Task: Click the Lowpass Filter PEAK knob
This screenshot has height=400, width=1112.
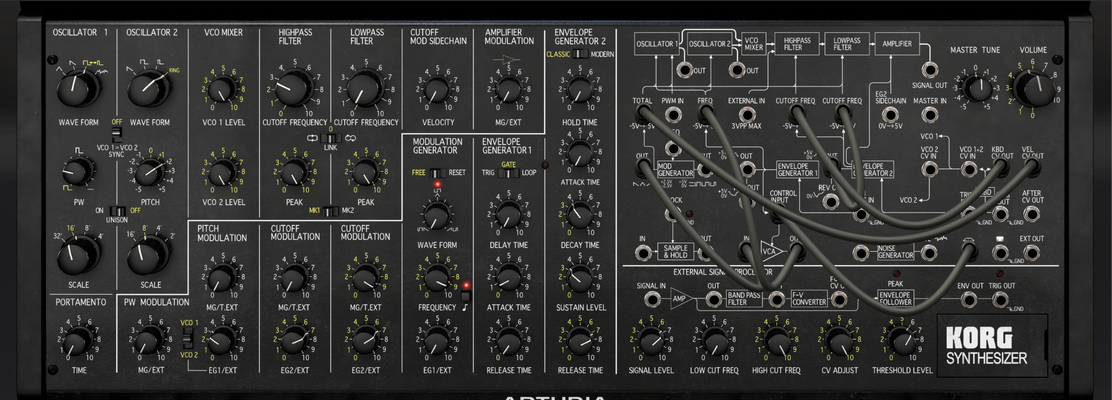Action: coord(365,172)
